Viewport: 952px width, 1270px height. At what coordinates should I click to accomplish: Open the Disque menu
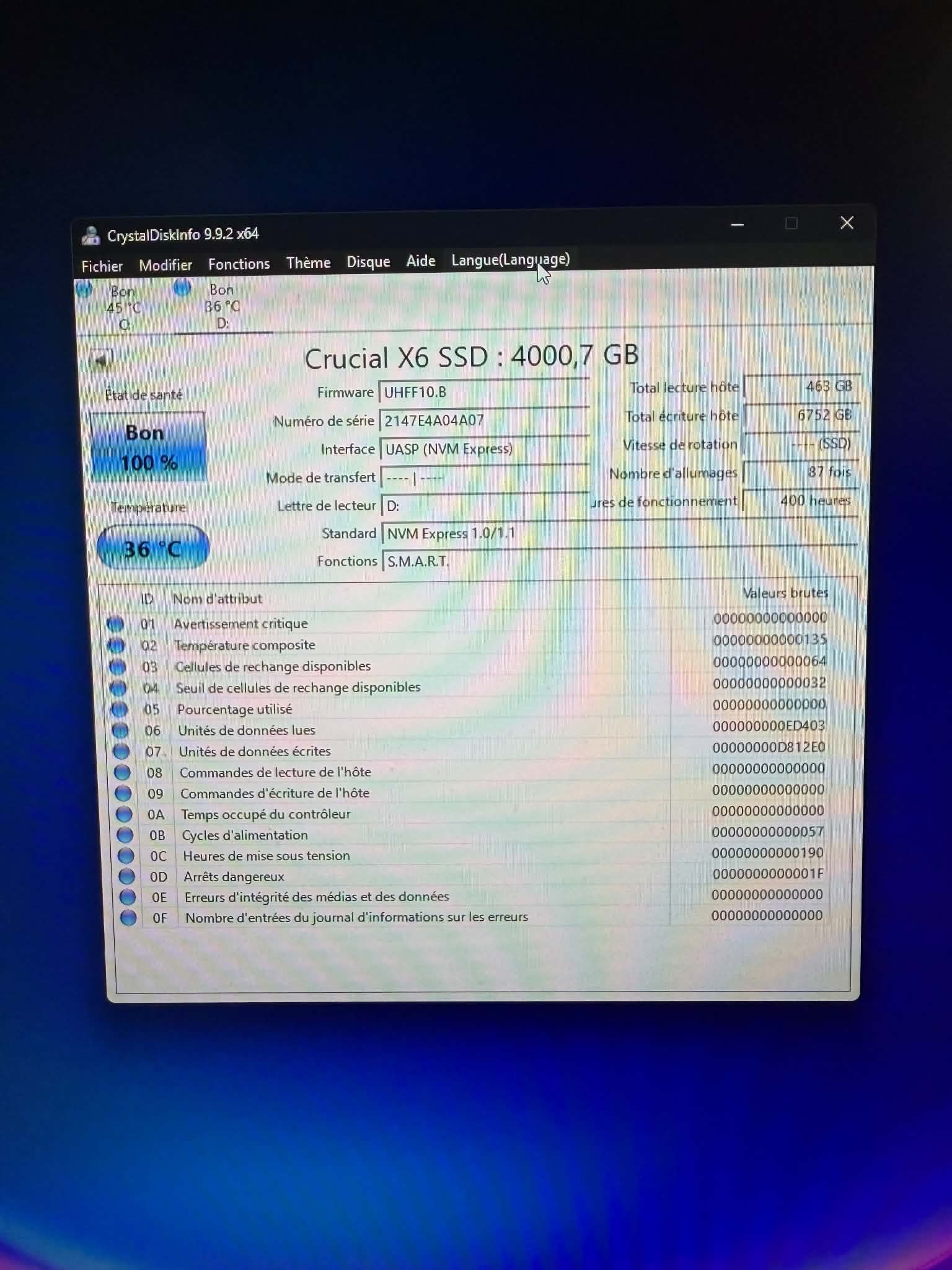[x=368, y=262]
